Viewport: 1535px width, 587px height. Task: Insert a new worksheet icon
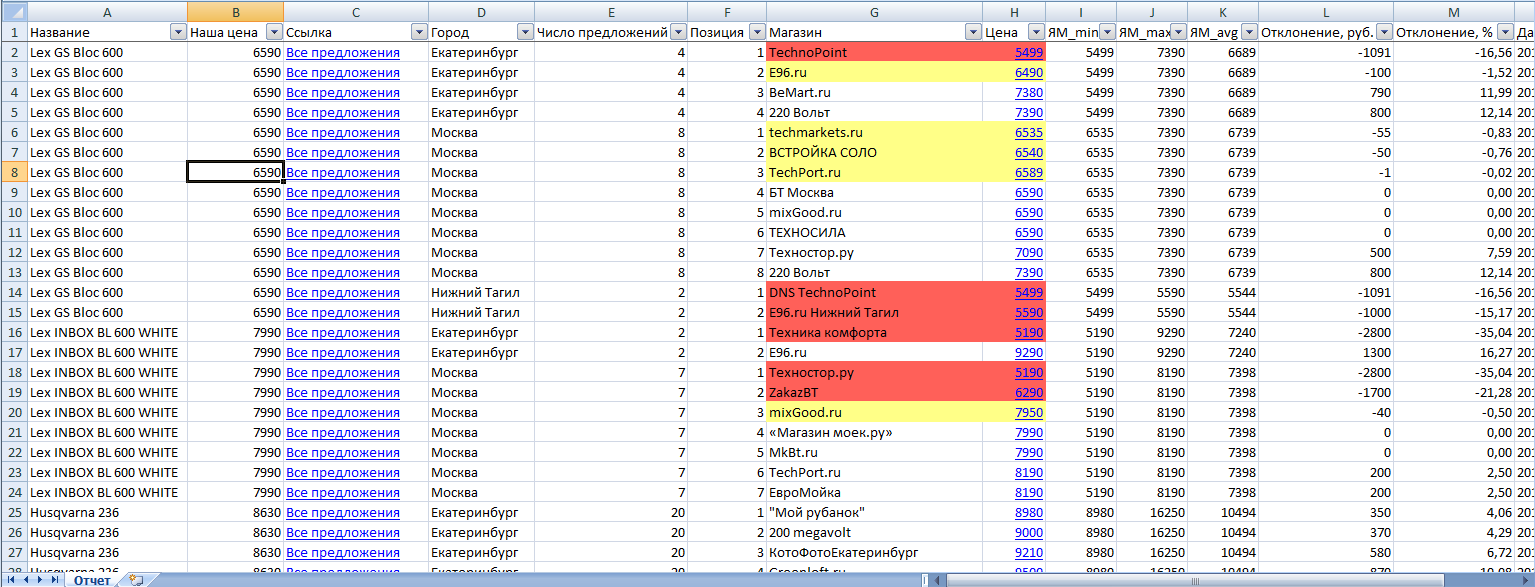137,579
